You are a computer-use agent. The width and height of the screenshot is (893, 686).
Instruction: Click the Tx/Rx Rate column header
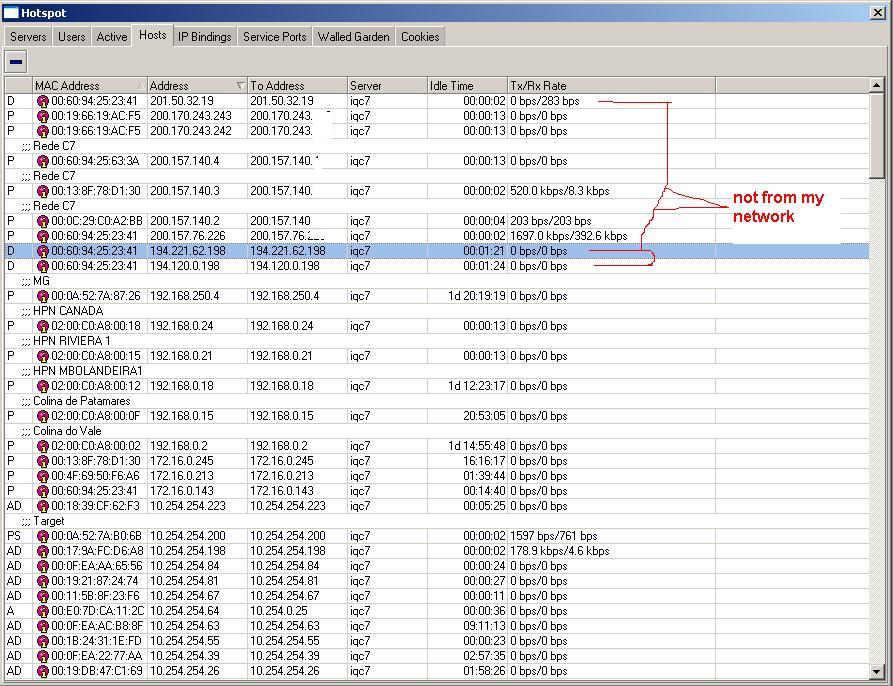click(611, 85)
